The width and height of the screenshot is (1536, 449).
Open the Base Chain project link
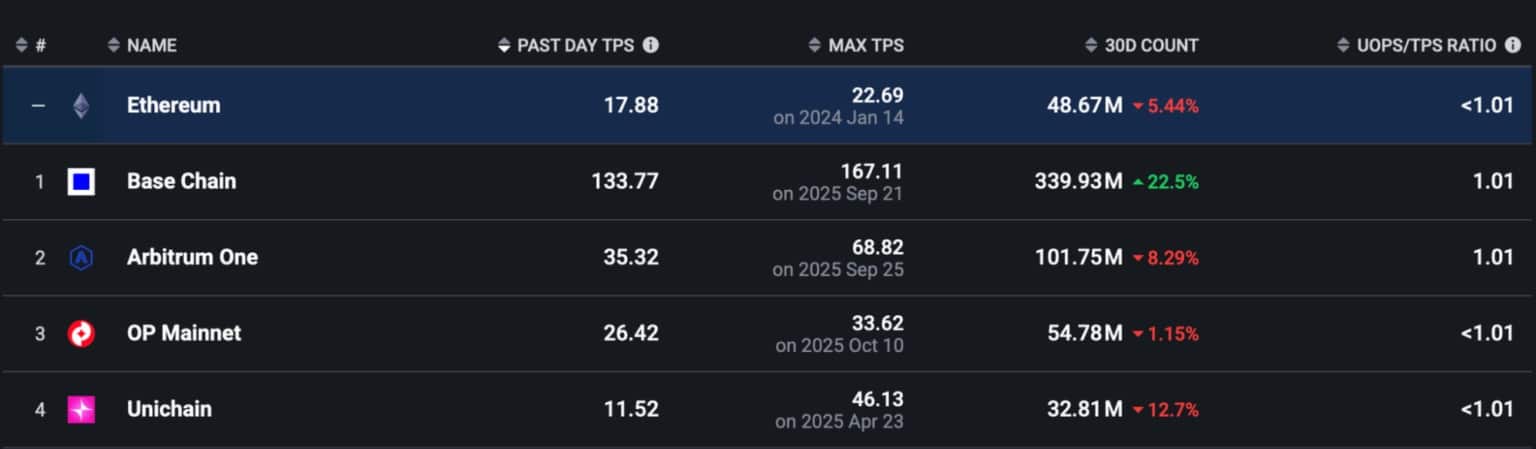point(181,182)
